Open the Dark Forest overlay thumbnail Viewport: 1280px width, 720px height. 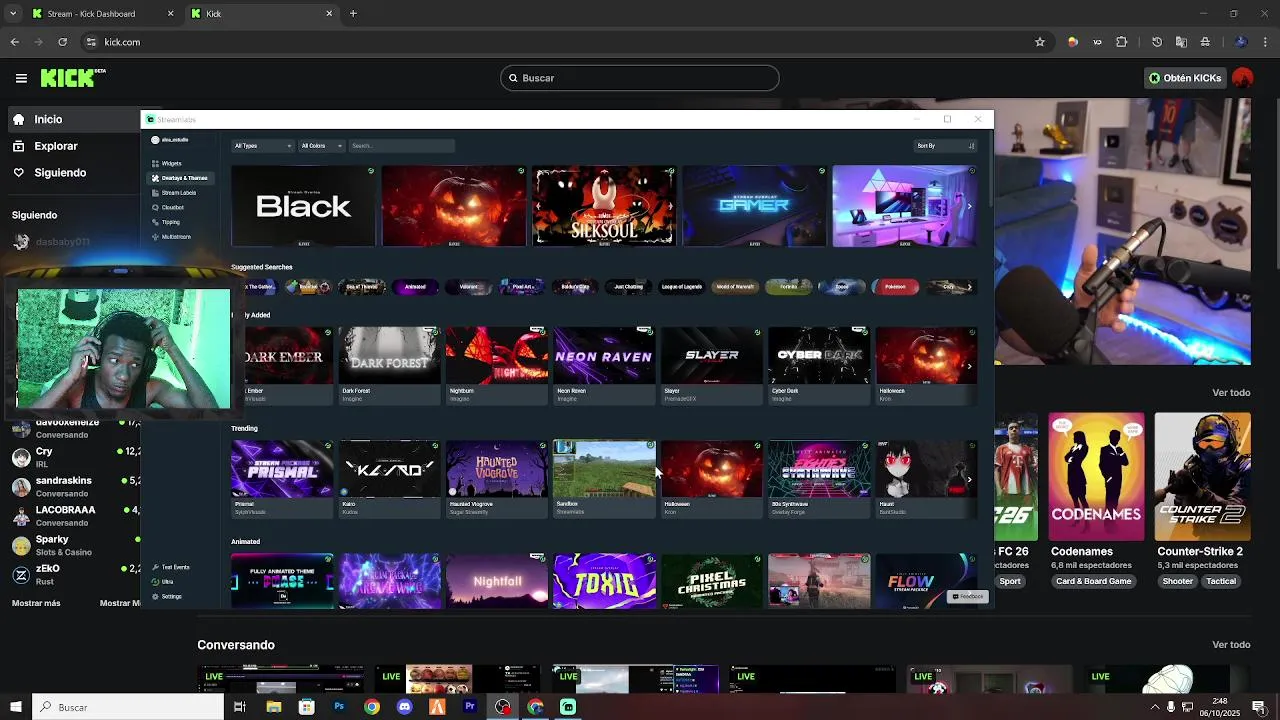389,365
